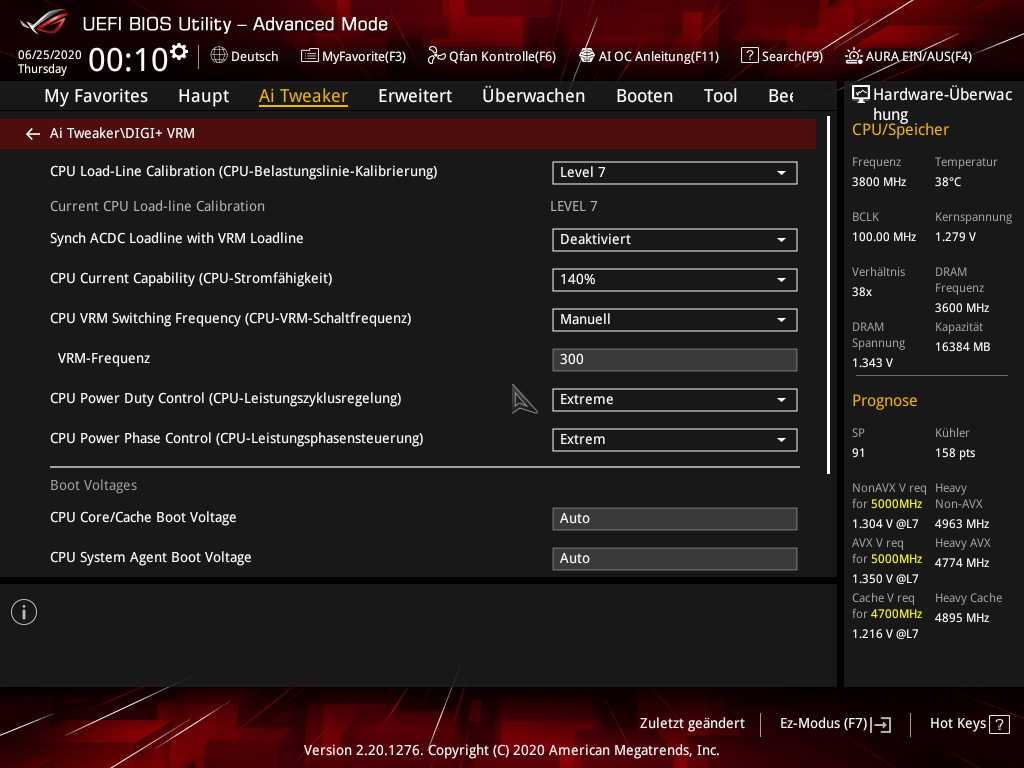Image resolution: width=1024 pixels, height=768 pixels.
Task: Click the Hardware monitor screen icon
Action: coord(861,95)
